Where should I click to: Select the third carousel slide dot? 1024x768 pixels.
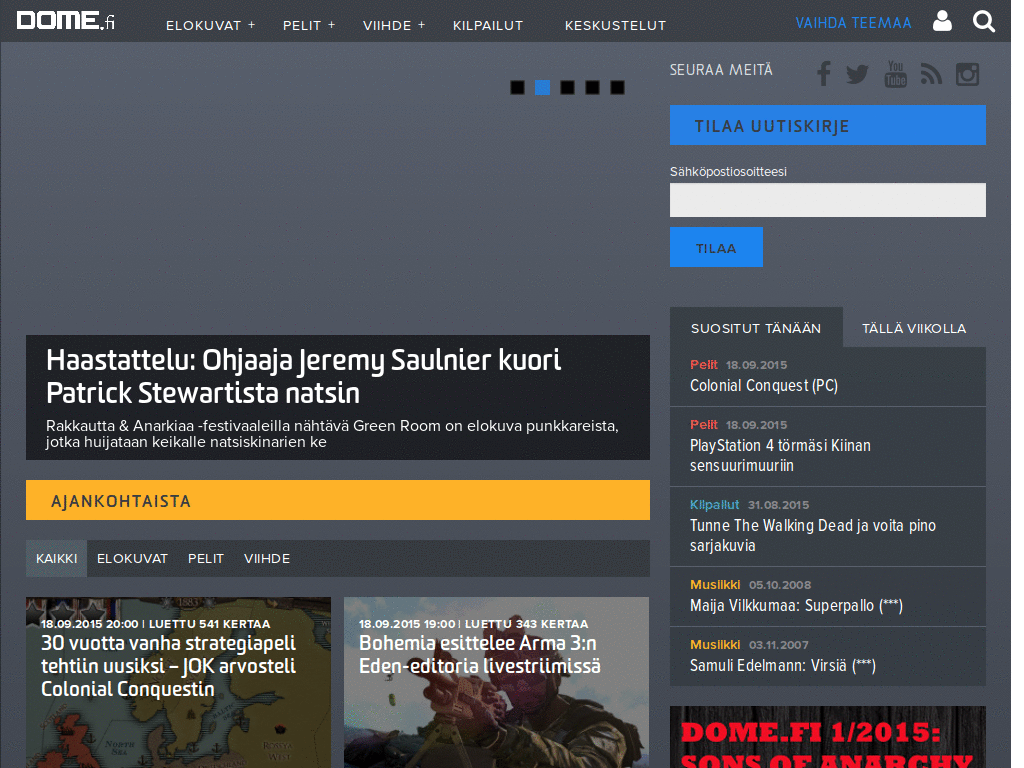pos(568,88)
